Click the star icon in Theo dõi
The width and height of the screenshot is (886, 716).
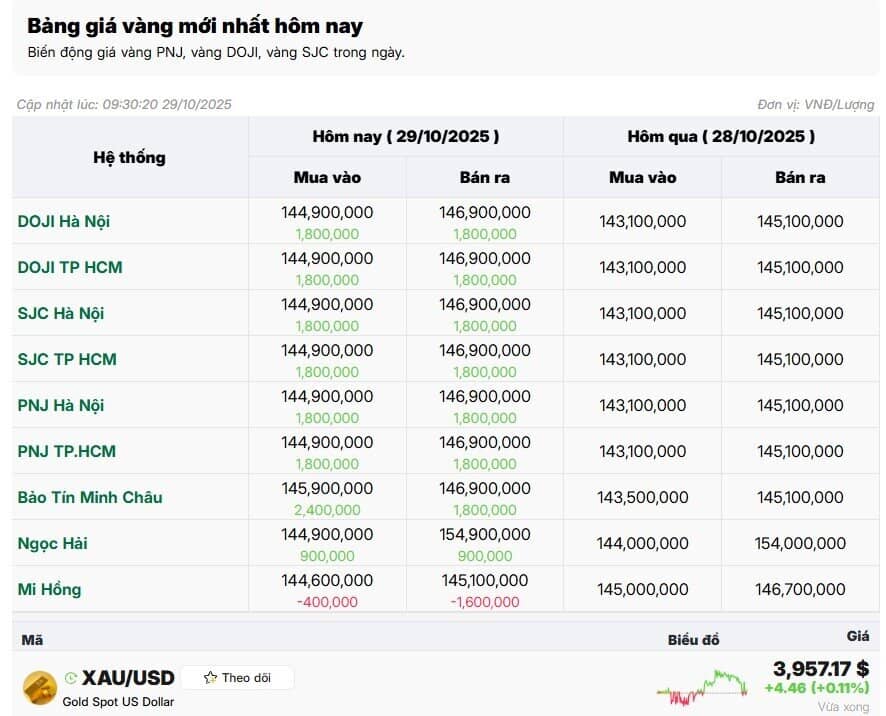coord(210,678)
